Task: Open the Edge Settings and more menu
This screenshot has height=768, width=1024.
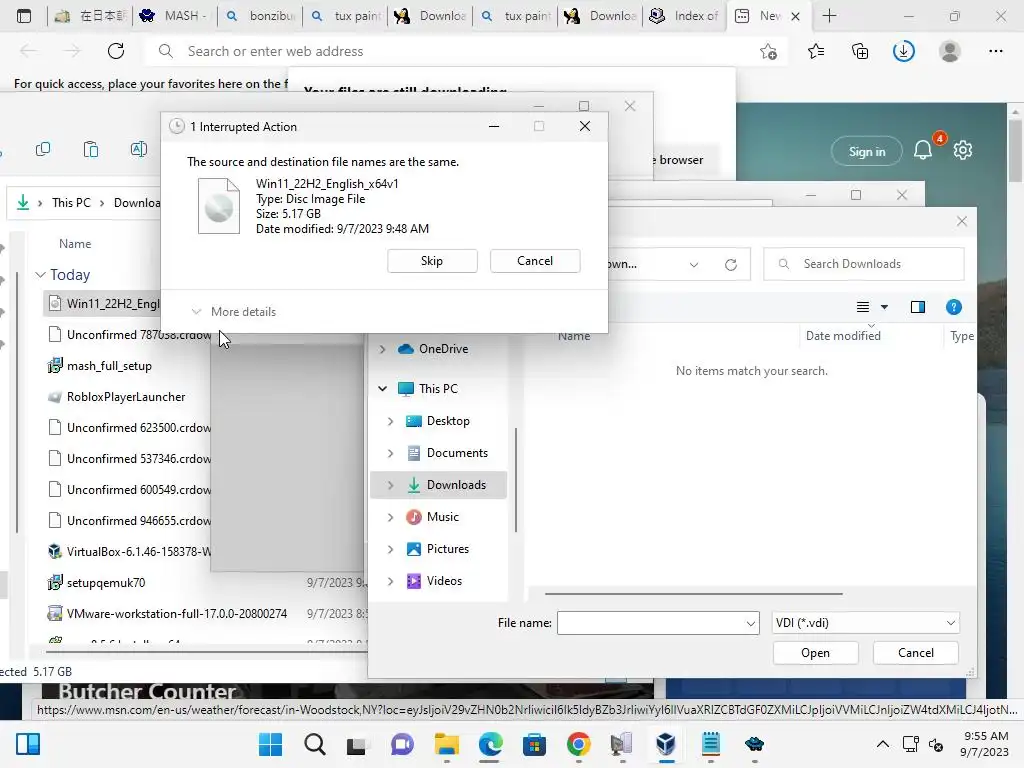Action: [x=995, y=51]
